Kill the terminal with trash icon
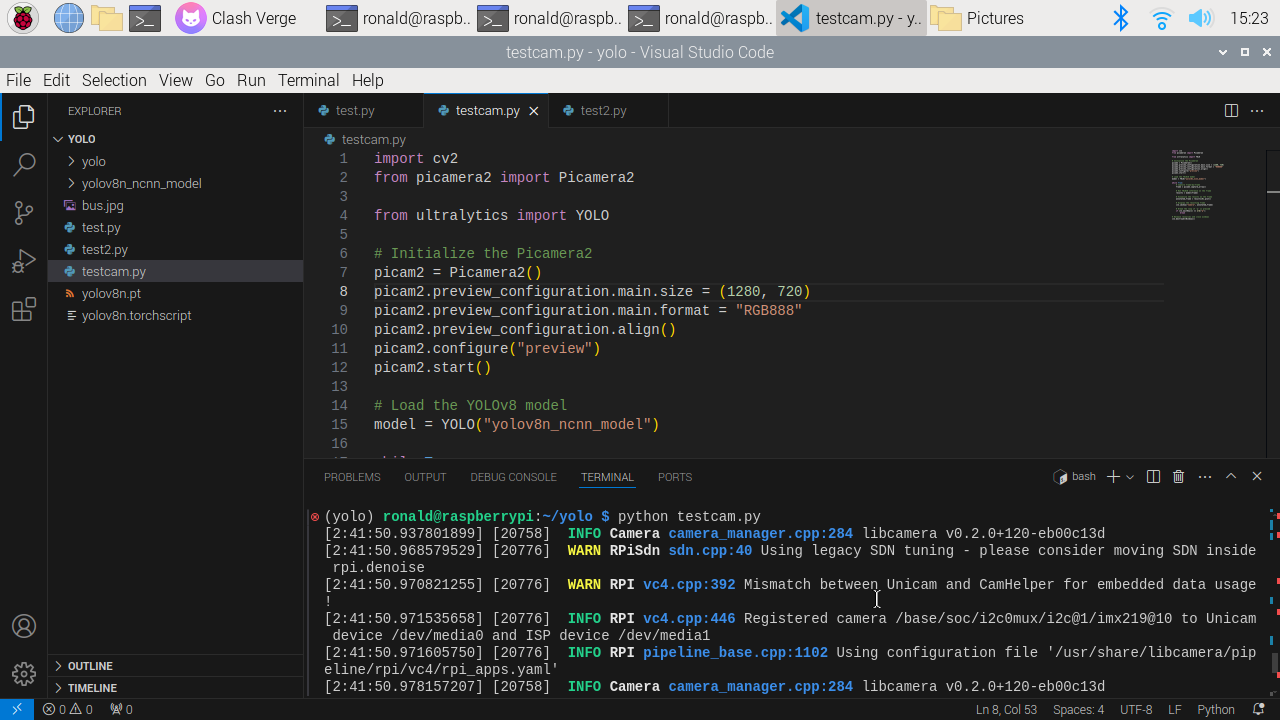The height and width of the screenshot is (720, 1280). pos(1178,477)
